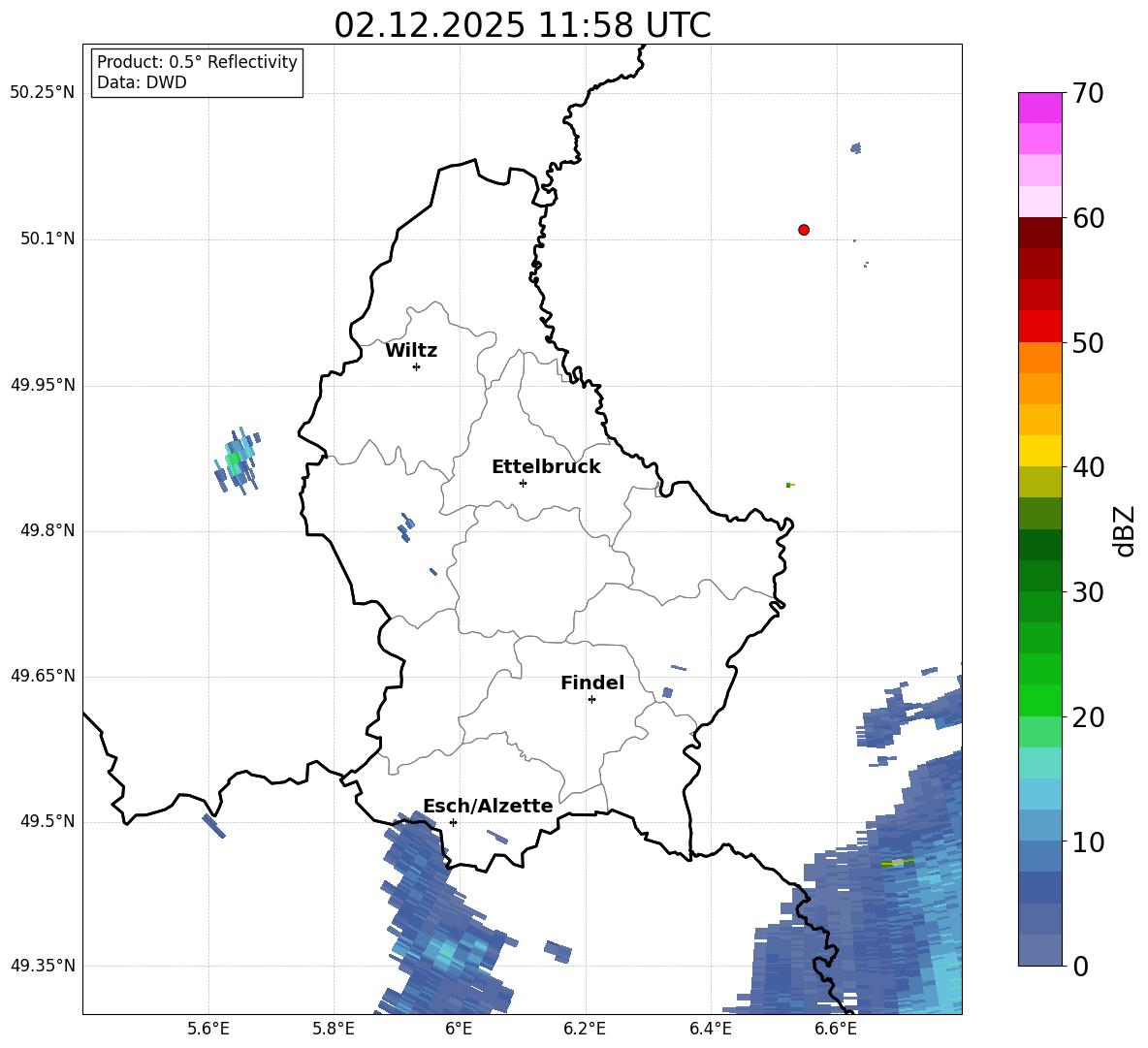Click the 49.95°N latitude label
Viewport: 1148px width, 1048px height.
43,385
